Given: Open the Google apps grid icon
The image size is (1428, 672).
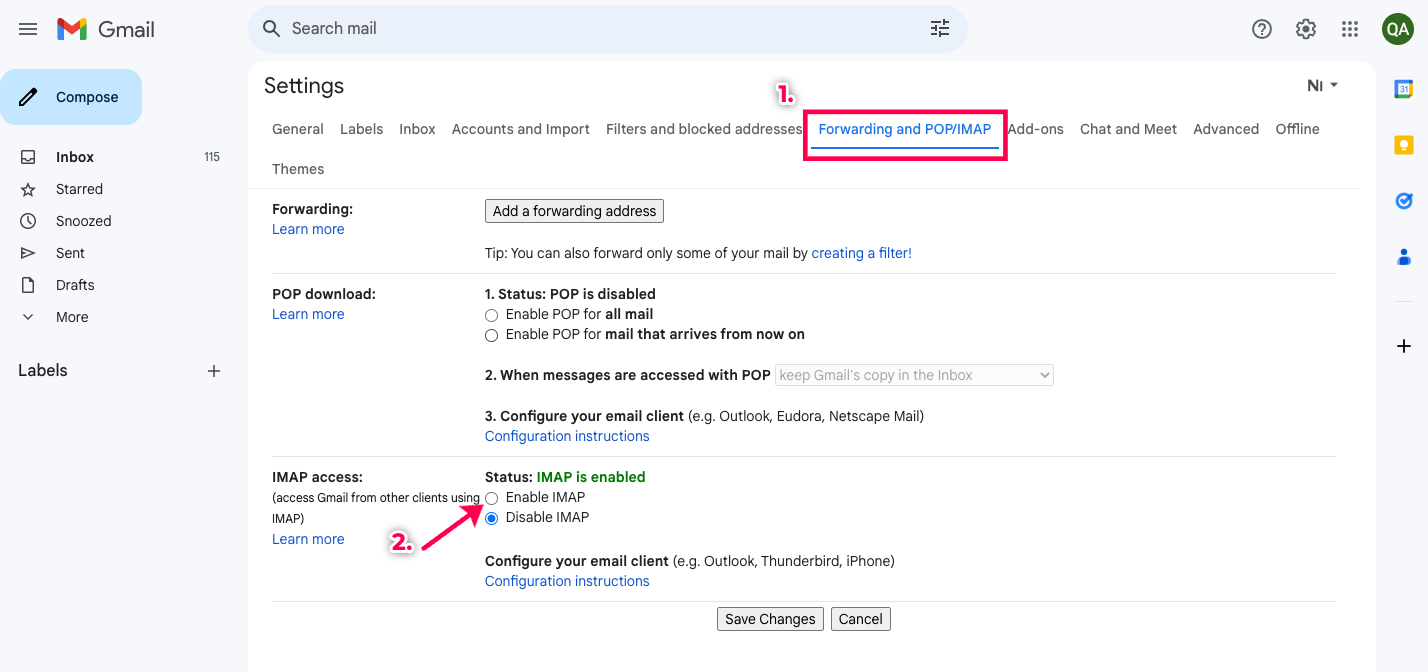Looking at the screenshot, I should point(1350,29).
